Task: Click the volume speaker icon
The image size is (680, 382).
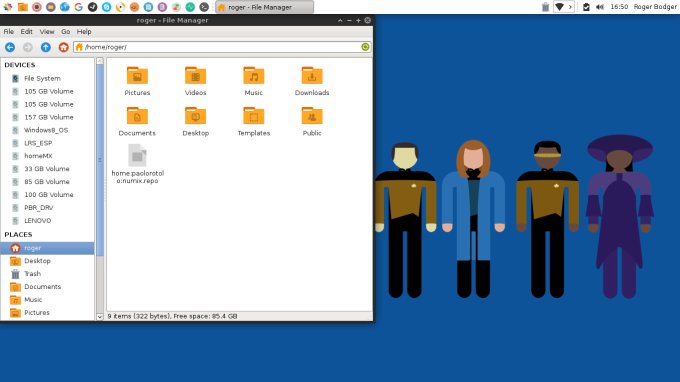Action: coord(600,7)
